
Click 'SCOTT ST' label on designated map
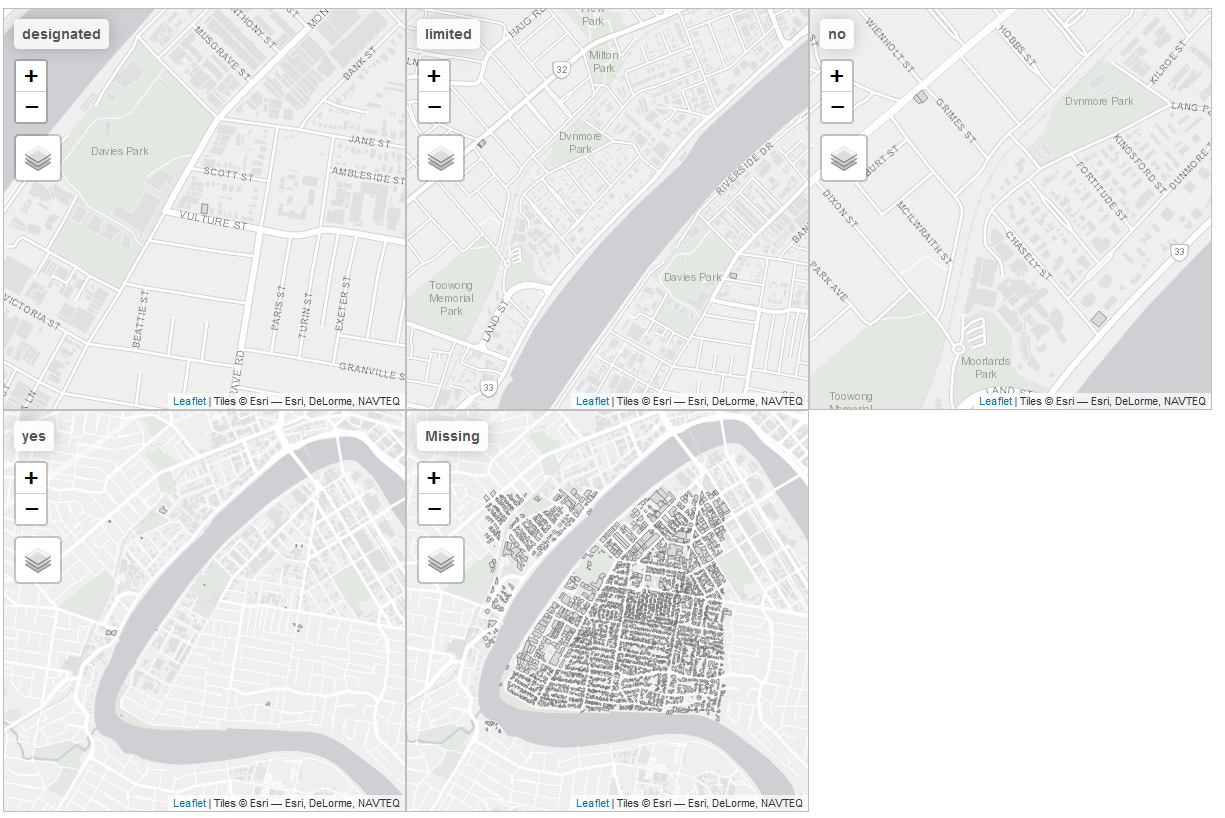[230, 174]
